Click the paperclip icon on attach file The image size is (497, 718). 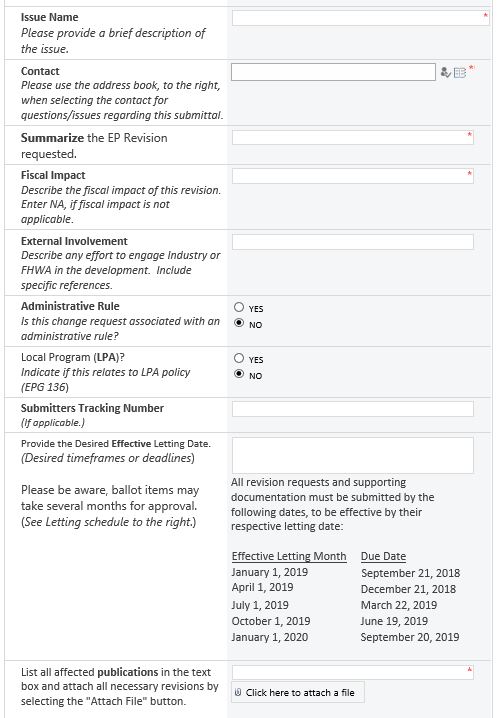click(x=238, y=692)
